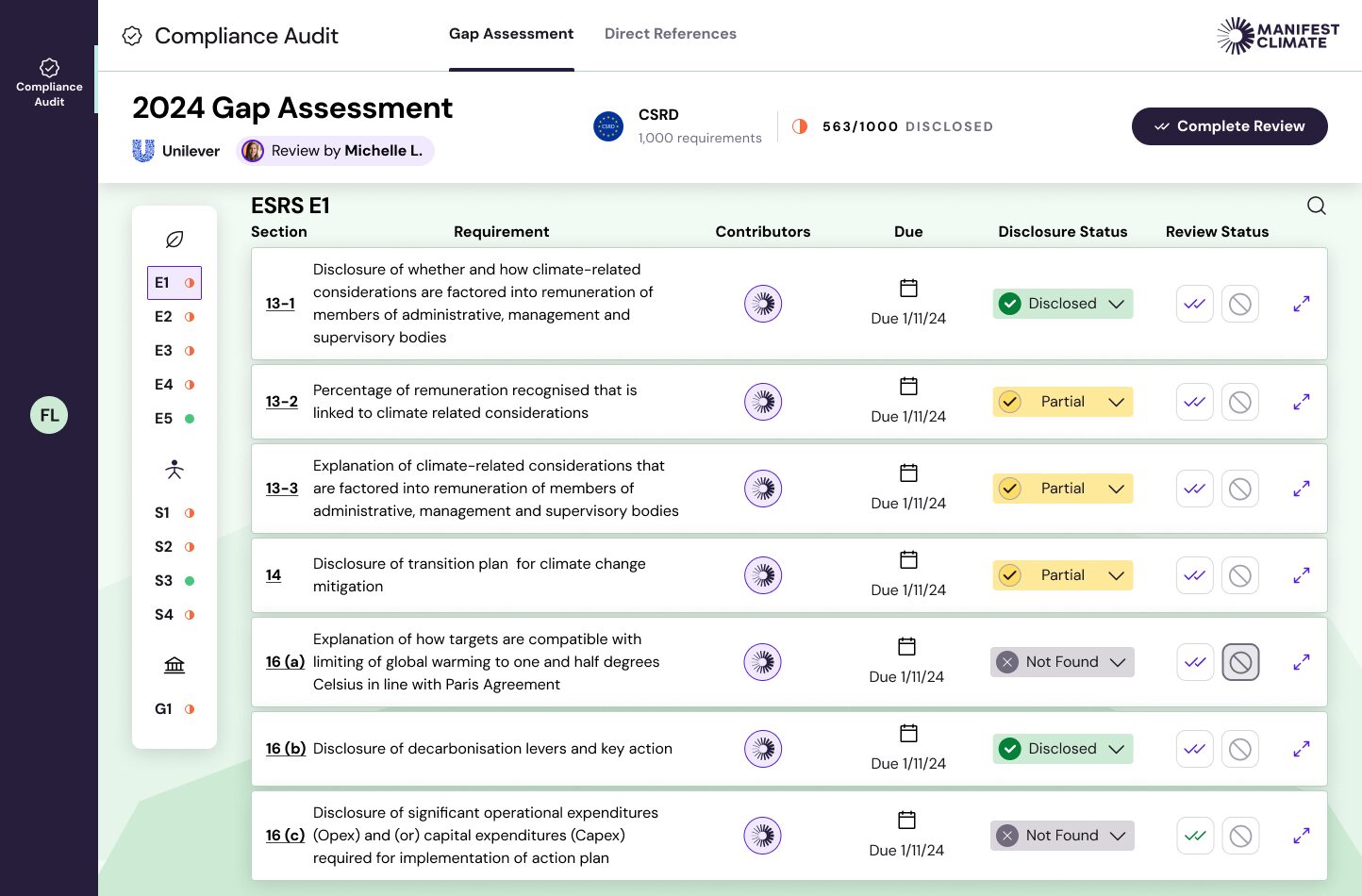
Task: Click contributor avatar in row 16 (c)
Action: (x=762, y=836)
